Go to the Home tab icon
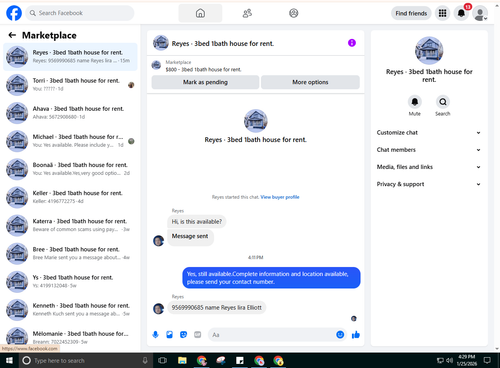The height and width of the screenshot is (368, 500). (x=200, y=13)
